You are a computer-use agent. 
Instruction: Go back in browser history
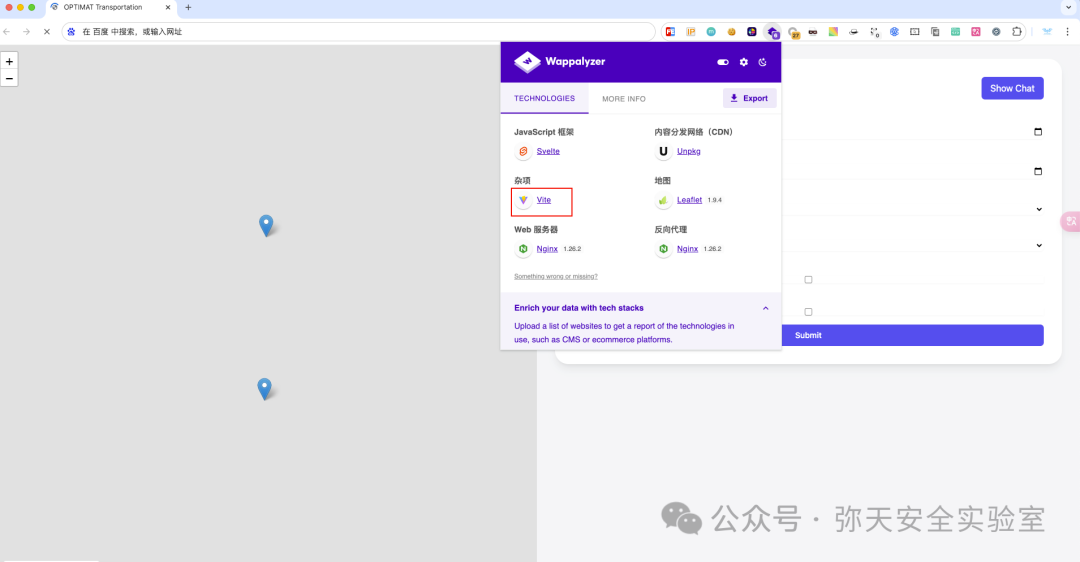tap(7, 32)
